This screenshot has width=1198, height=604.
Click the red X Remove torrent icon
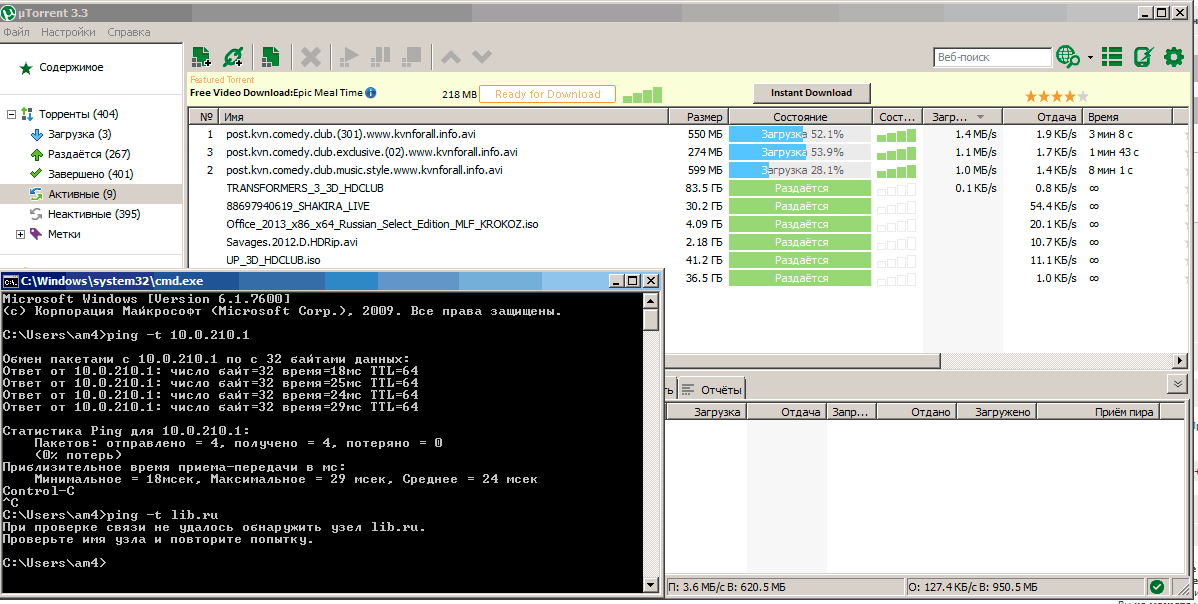[x=311, y=57]
